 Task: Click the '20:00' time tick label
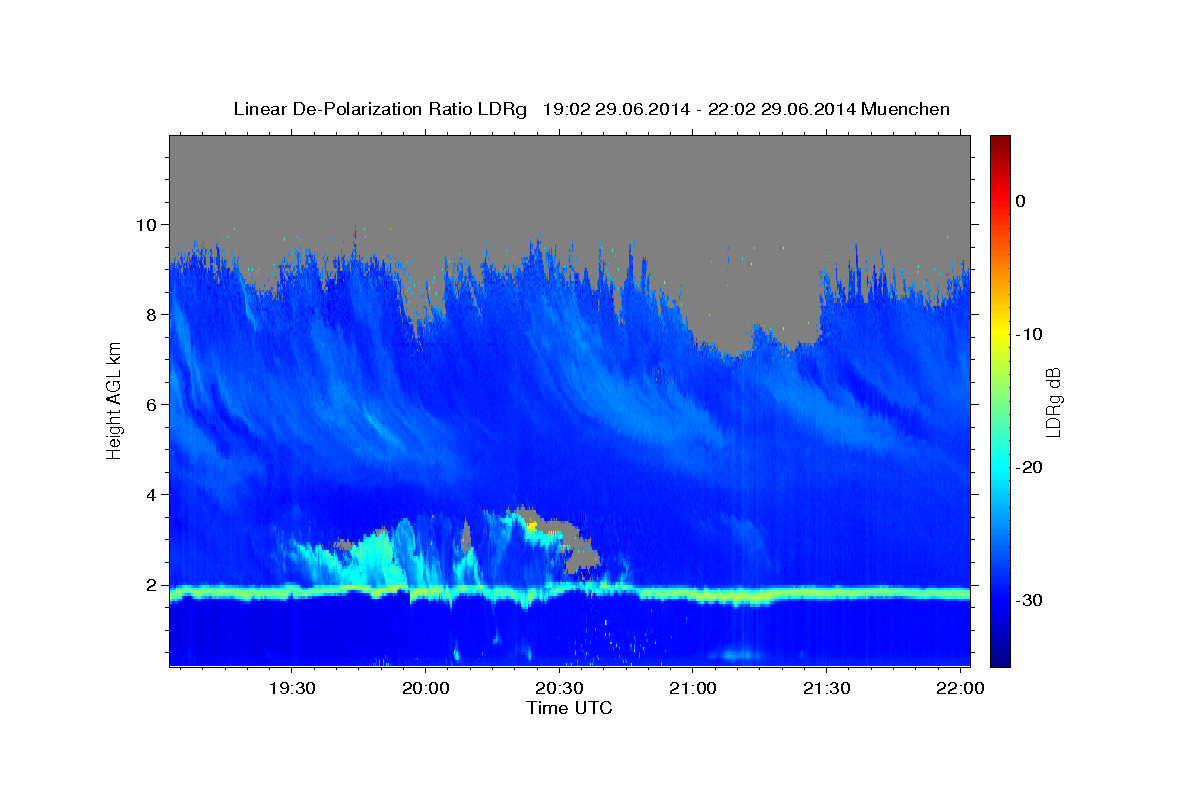[x=424, y=689]
